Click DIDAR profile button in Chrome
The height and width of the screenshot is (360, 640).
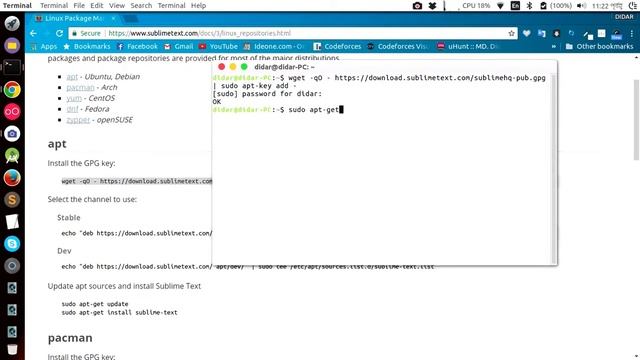click(x=624, y=17)
